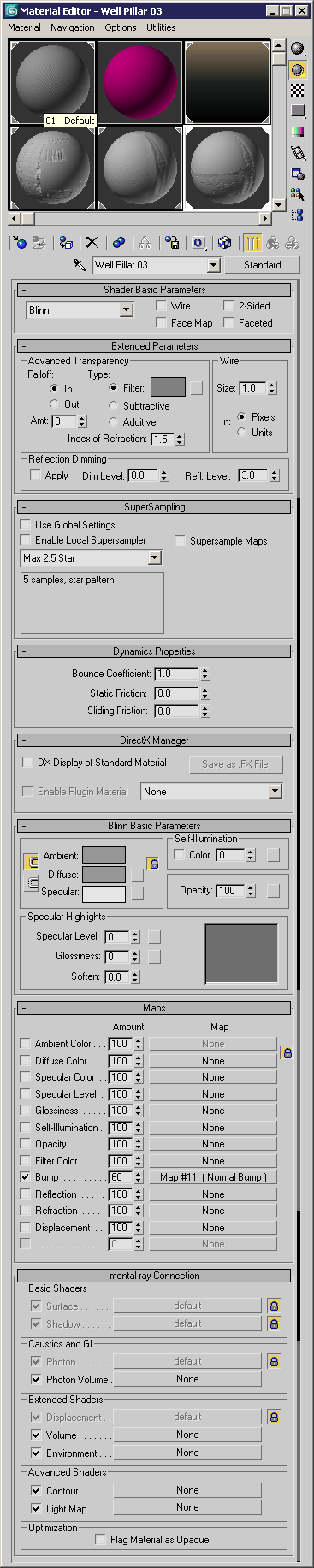314x1568 pixels.
Task: Open the DirectX plugin material None dropdown
Action: [275, 791]
